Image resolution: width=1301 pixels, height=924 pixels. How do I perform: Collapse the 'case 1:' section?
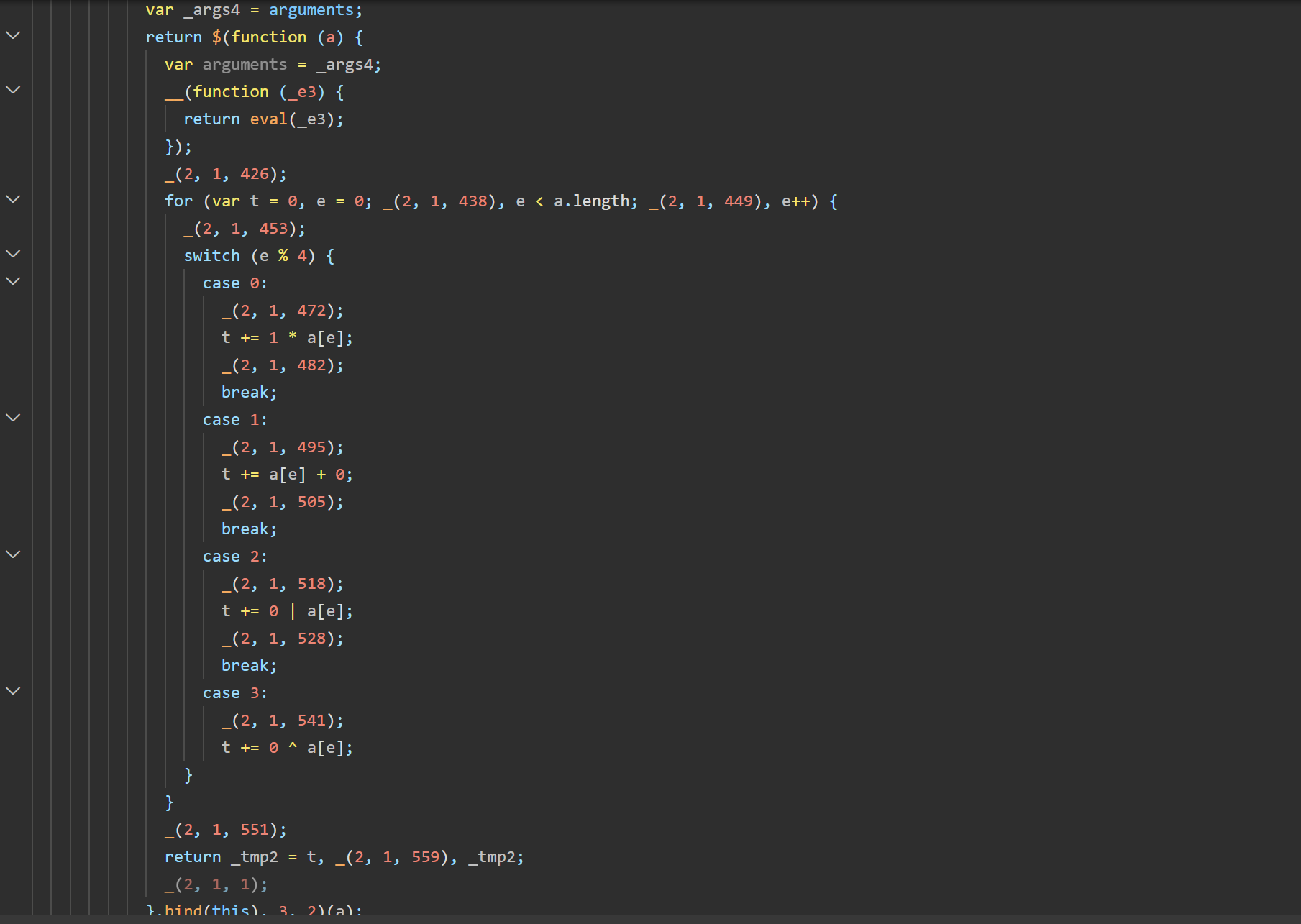[13, 418]
